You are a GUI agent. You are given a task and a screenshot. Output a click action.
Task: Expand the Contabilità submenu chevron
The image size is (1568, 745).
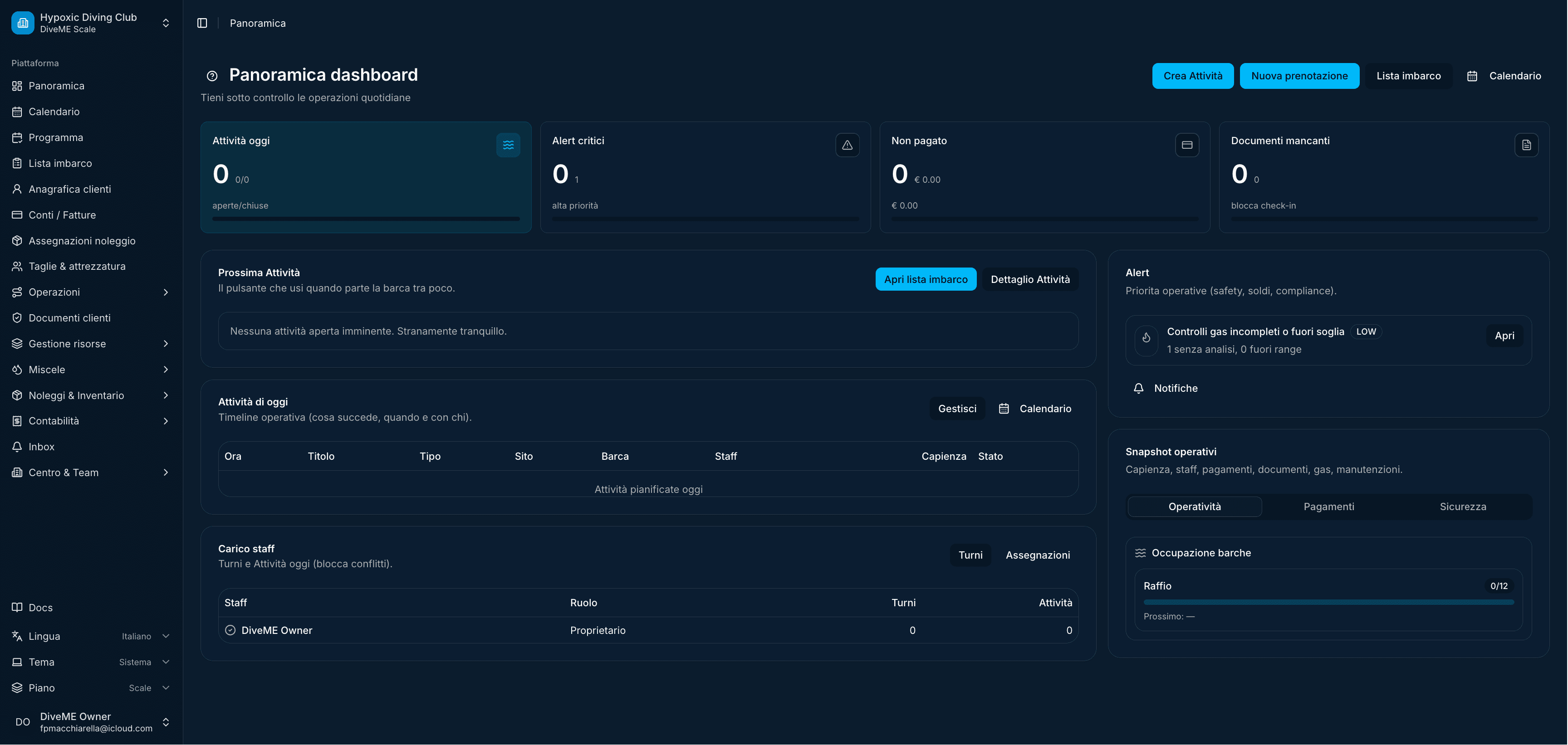166,421
